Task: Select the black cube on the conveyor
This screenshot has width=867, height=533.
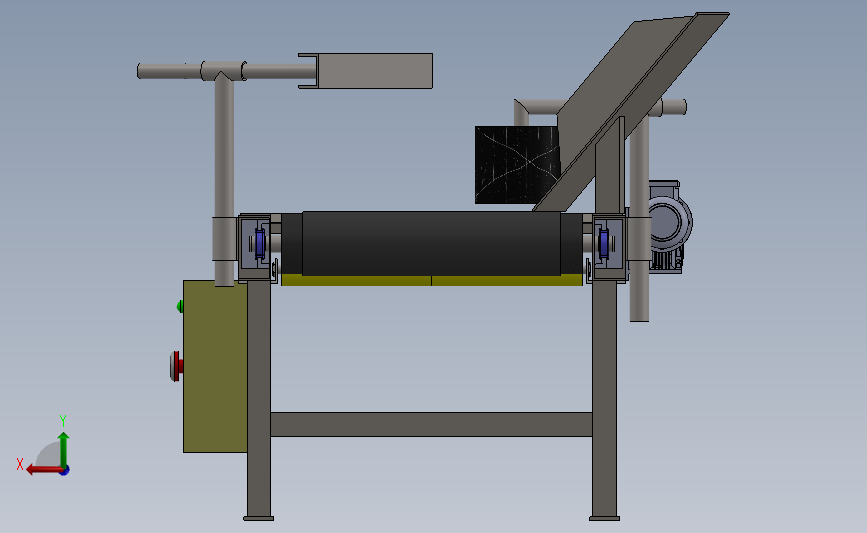Action: click(518, 165)
